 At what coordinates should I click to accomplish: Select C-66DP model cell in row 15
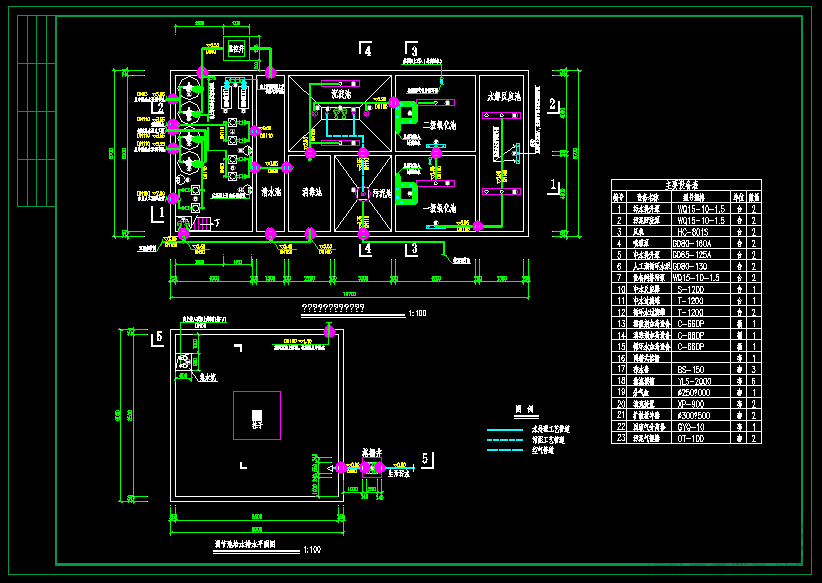(690, 347)
